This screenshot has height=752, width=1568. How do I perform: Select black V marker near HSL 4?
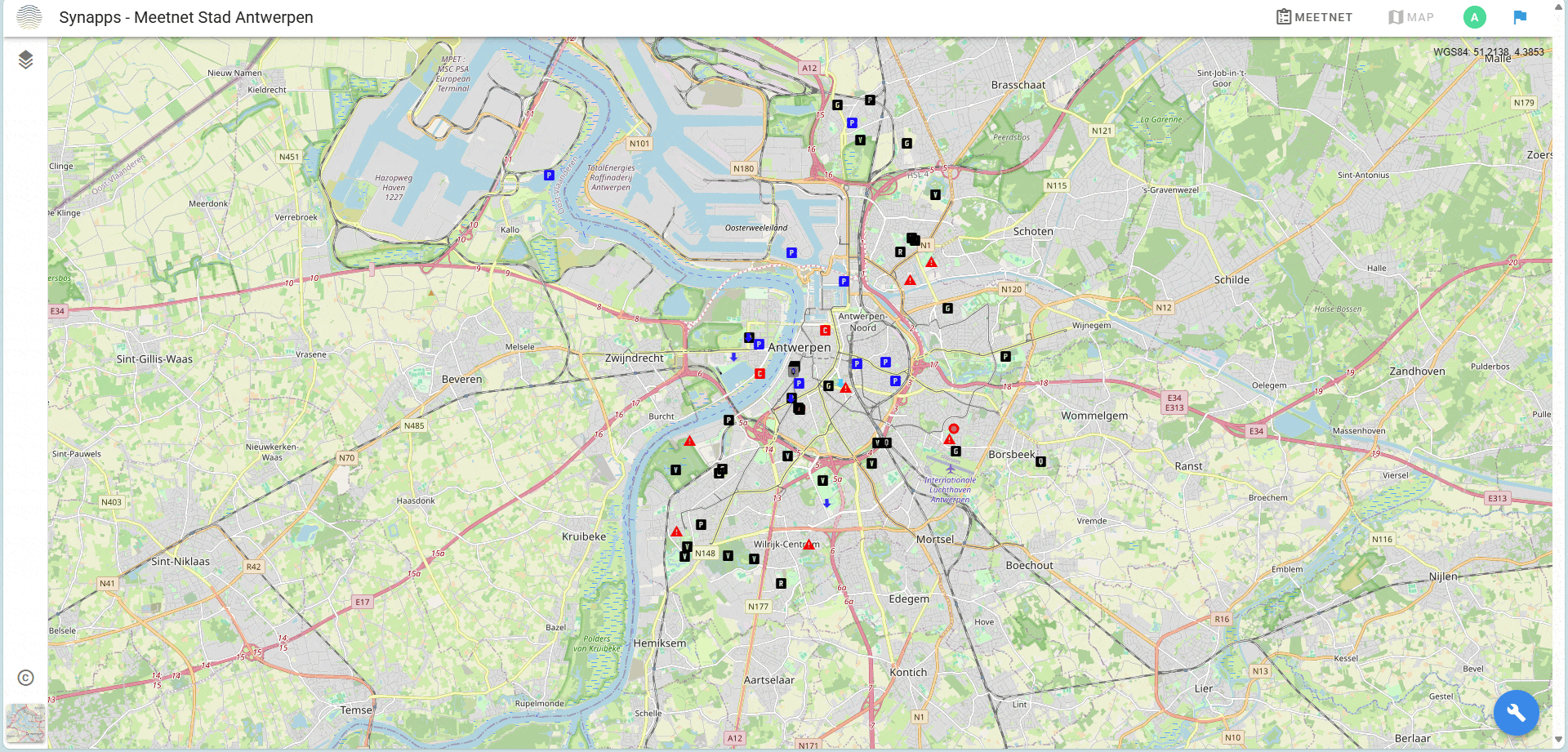click(x=935, y=195)
